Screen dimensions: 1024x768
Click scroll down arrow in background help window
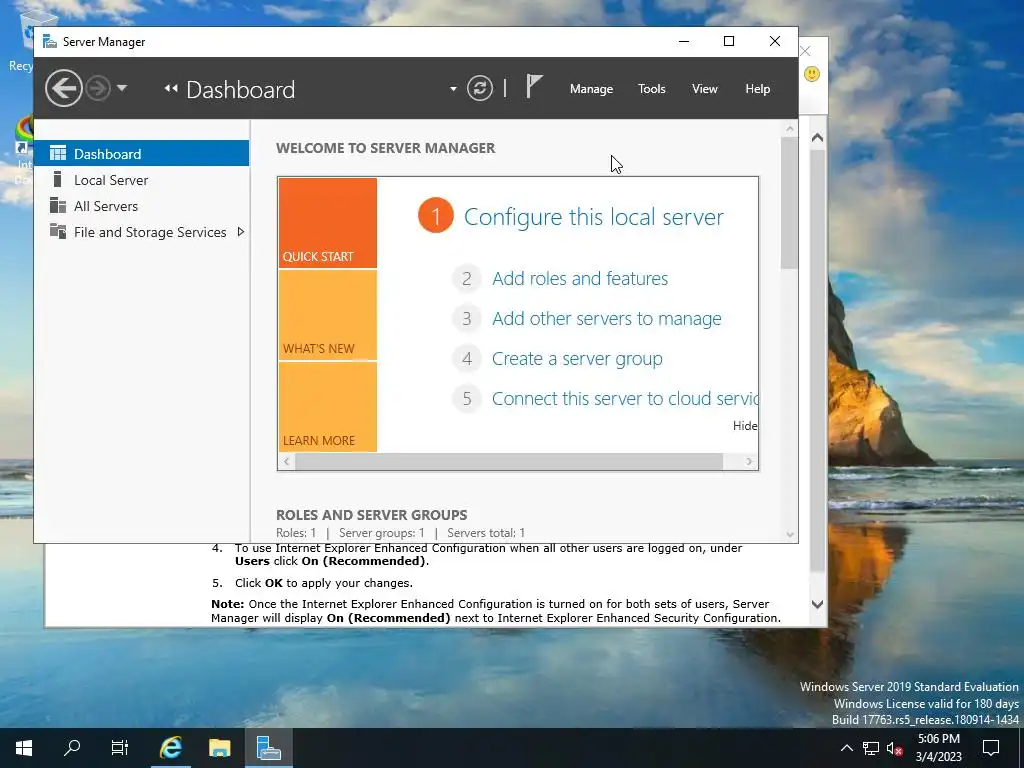(x=817, y=604)
